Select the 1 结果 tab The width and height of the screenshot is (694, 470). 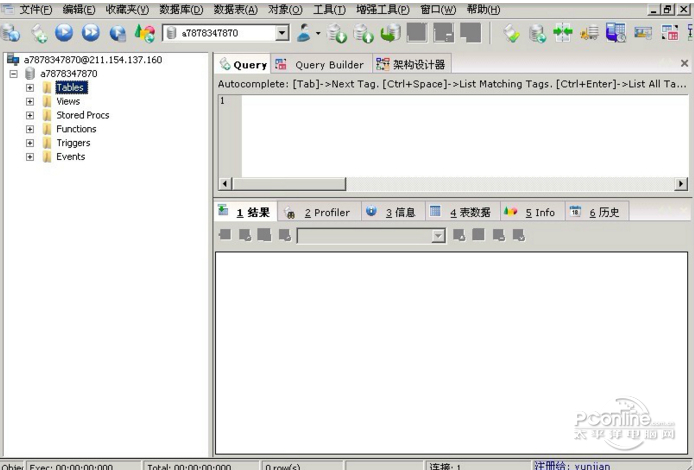tap(246, 212)
